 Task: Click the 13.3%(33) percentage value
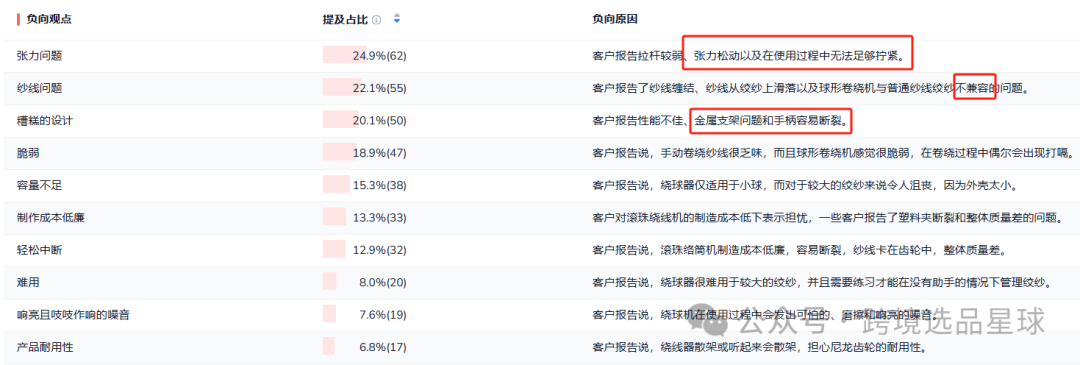[379, 218]
